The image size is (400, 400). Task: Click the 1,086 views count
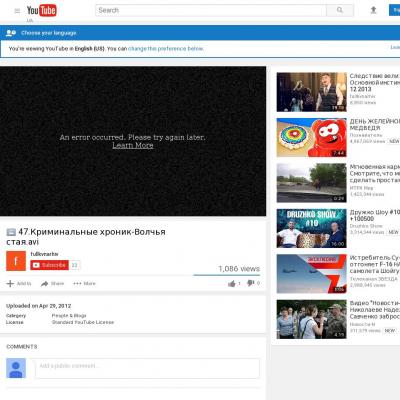coord(239,269)
